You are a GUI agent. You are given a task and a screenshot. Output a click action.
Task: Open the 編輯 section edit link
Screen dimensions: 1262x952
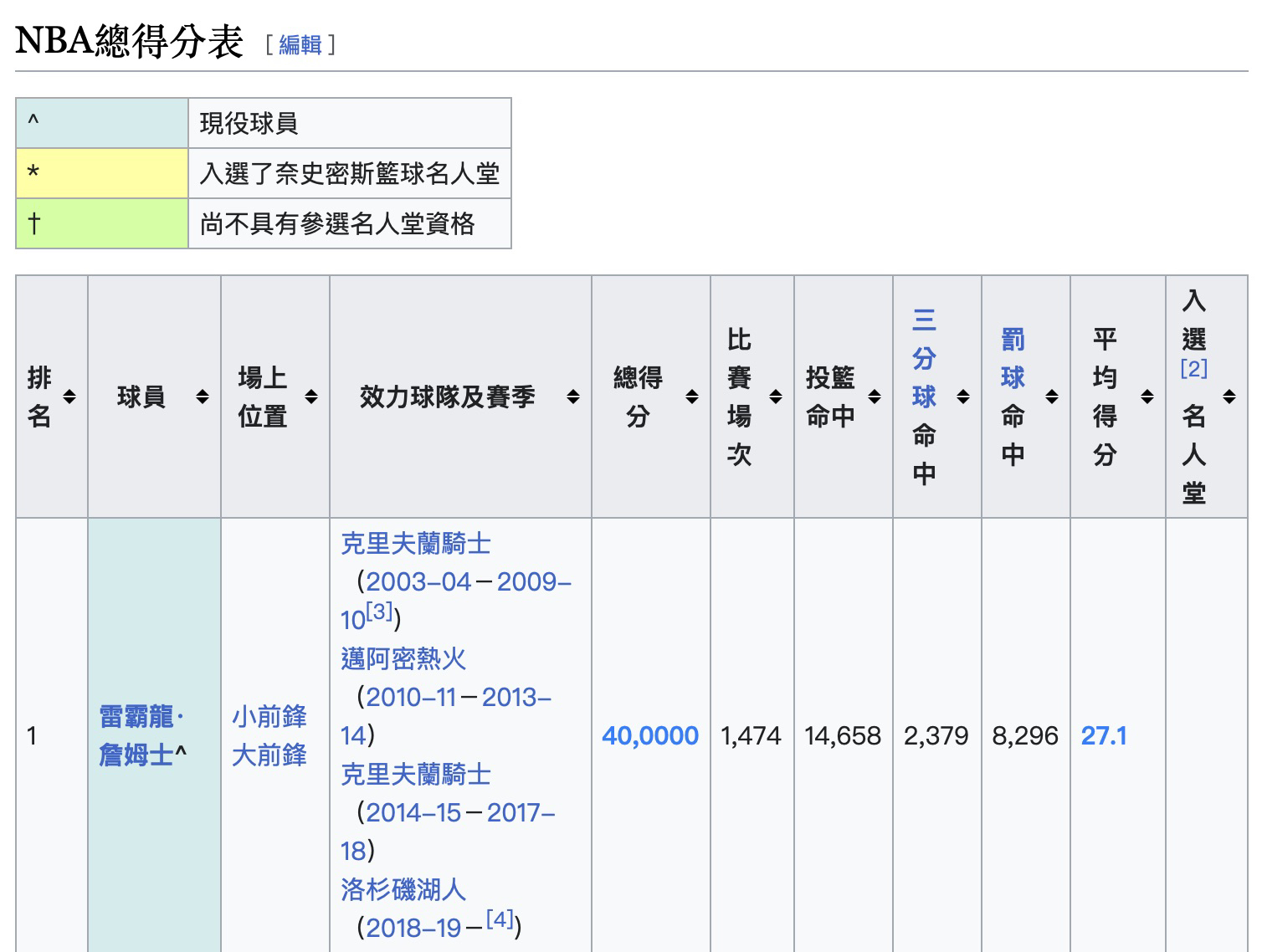[x=300, y=44]
